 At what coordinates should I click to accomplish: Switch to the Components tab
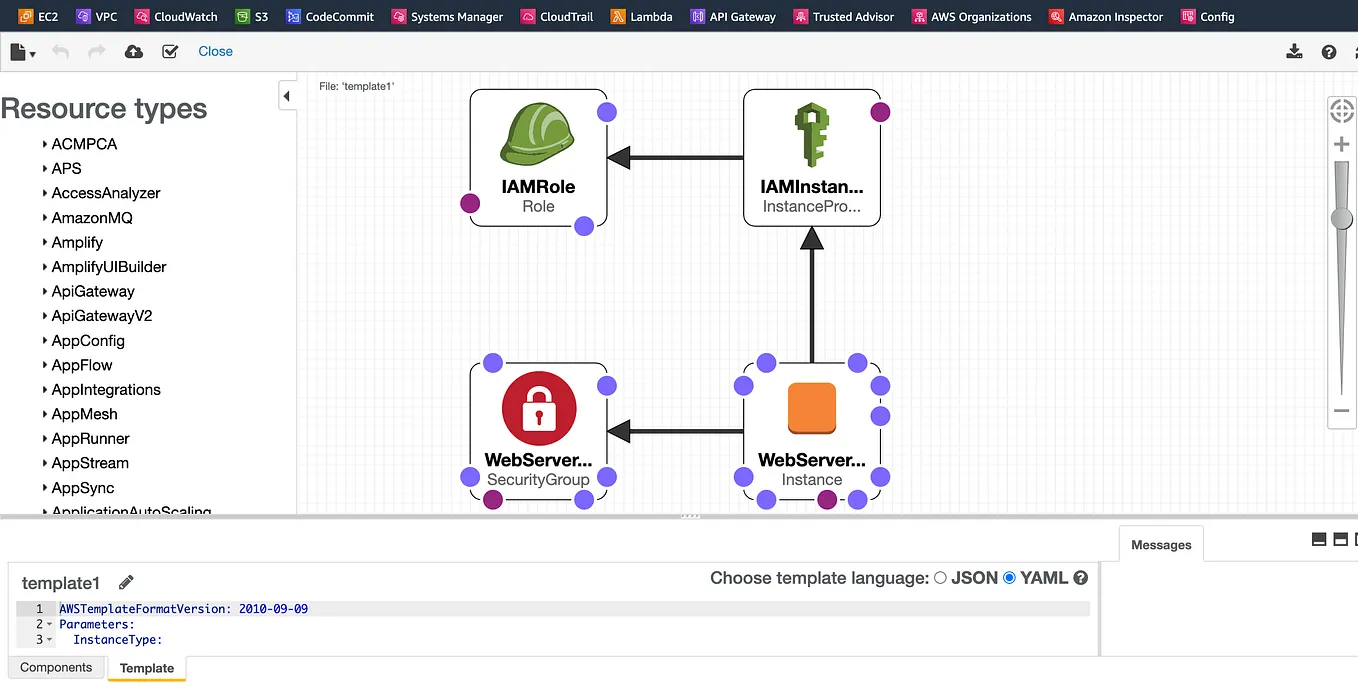pyautogui.click(x=56, y=667)
